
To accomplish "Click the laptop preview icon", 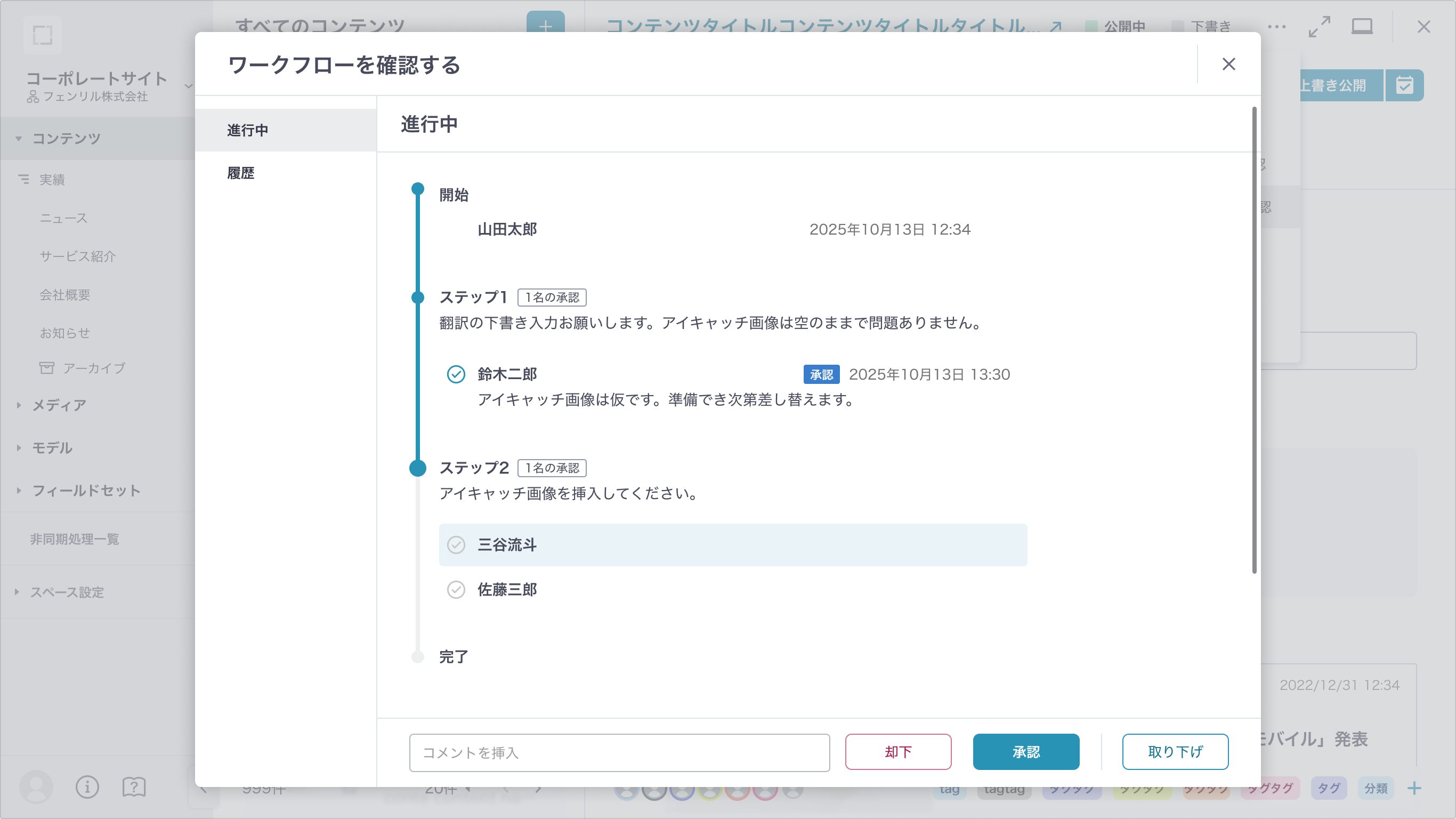I will 1362,26.
